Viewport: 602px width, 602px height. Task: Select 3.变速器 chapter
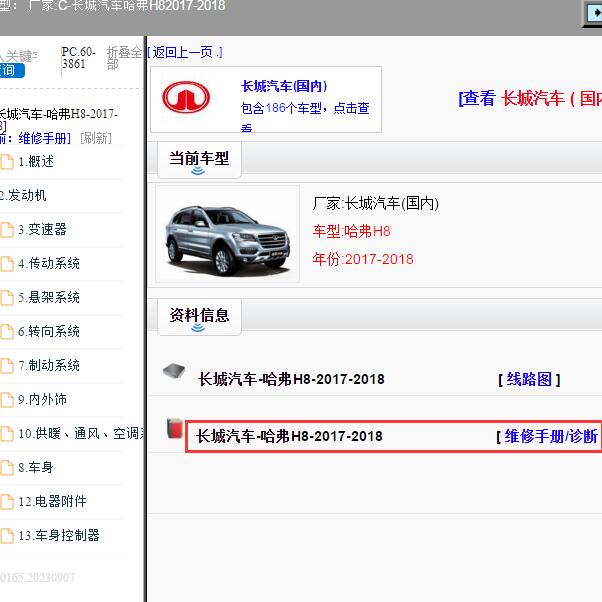(x=42, y=230)
